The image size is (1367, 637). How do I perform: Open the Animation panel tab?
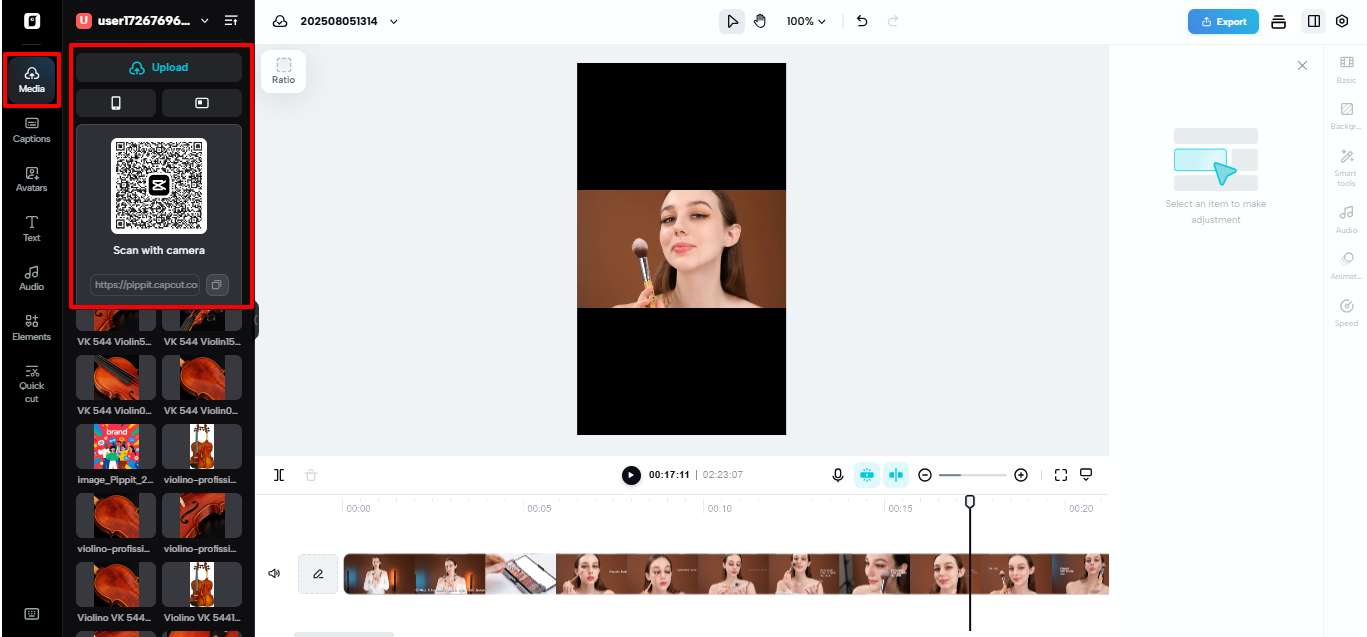(1345, 264)
